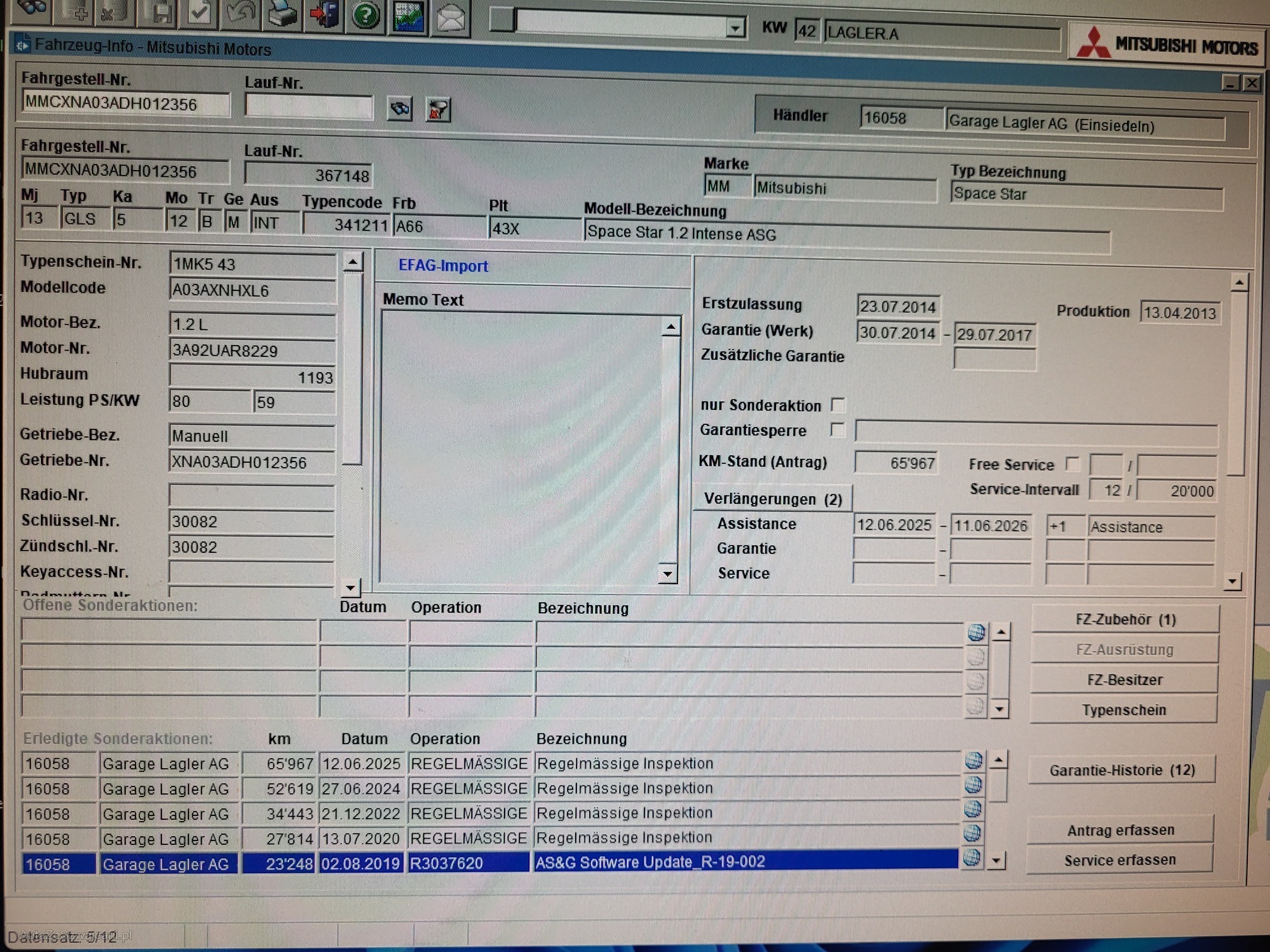Open Garantie-Historie (12) button
The height and width of the screenshot is (952, 1270).
tap(1121, 770)
